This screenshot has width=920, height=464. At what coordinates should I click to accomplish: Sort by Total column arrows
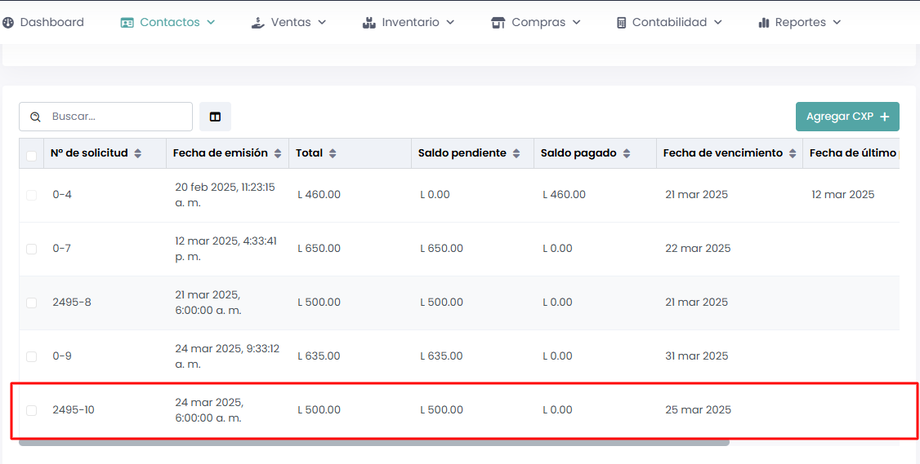(332, 154)
